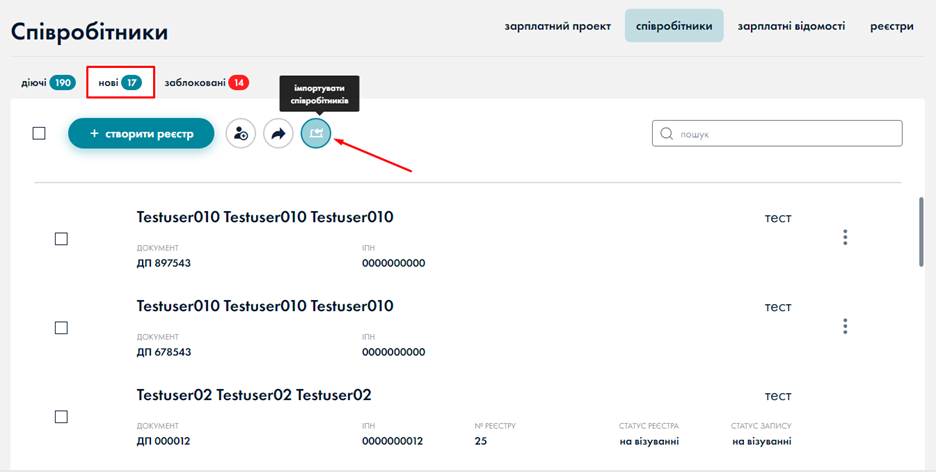Select the 'співробітники' navigation item
Screen dimensions: 936x472
pyautogui.click(x=674, y=26)
